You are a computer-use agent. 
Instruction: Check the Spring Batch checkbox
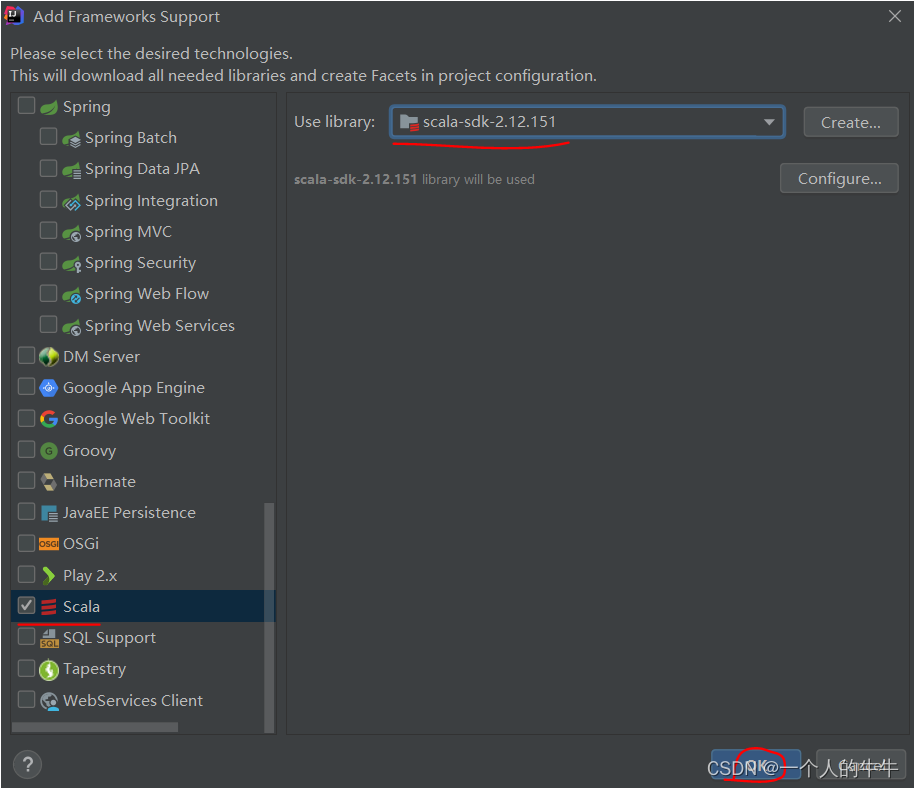pyautogui.click(x=48, y=137)
